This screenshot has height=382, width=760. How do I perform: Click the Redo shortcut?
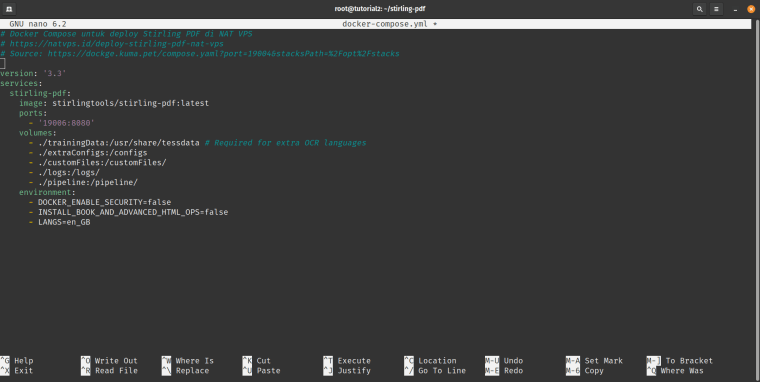coord(504,371)
